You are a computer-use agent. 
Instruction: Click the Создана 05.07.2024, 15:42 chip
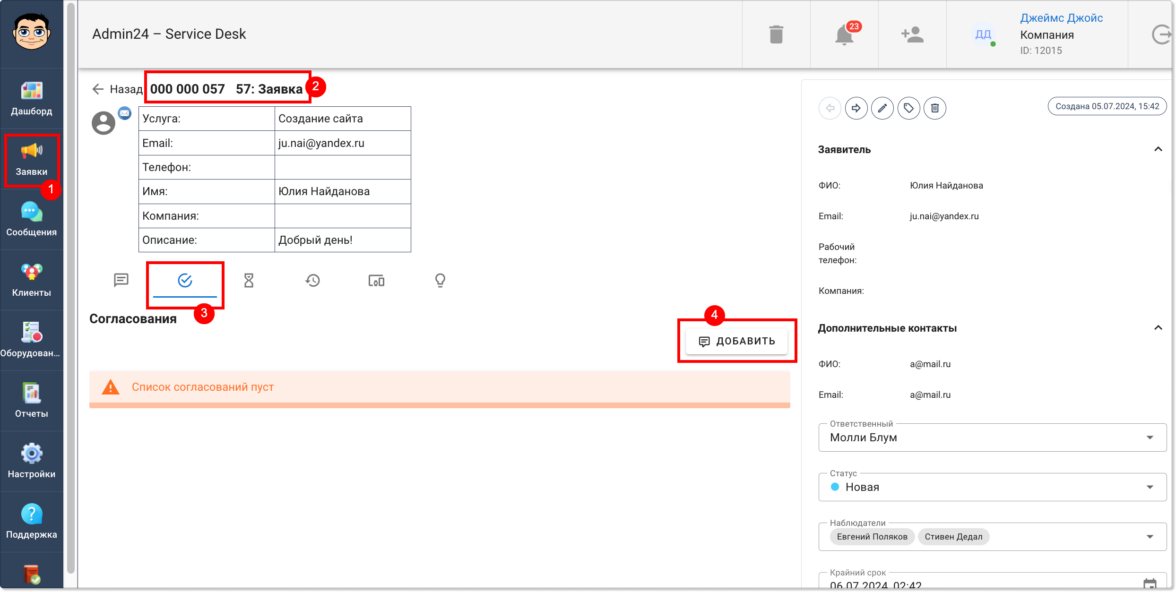point(1107,107)
